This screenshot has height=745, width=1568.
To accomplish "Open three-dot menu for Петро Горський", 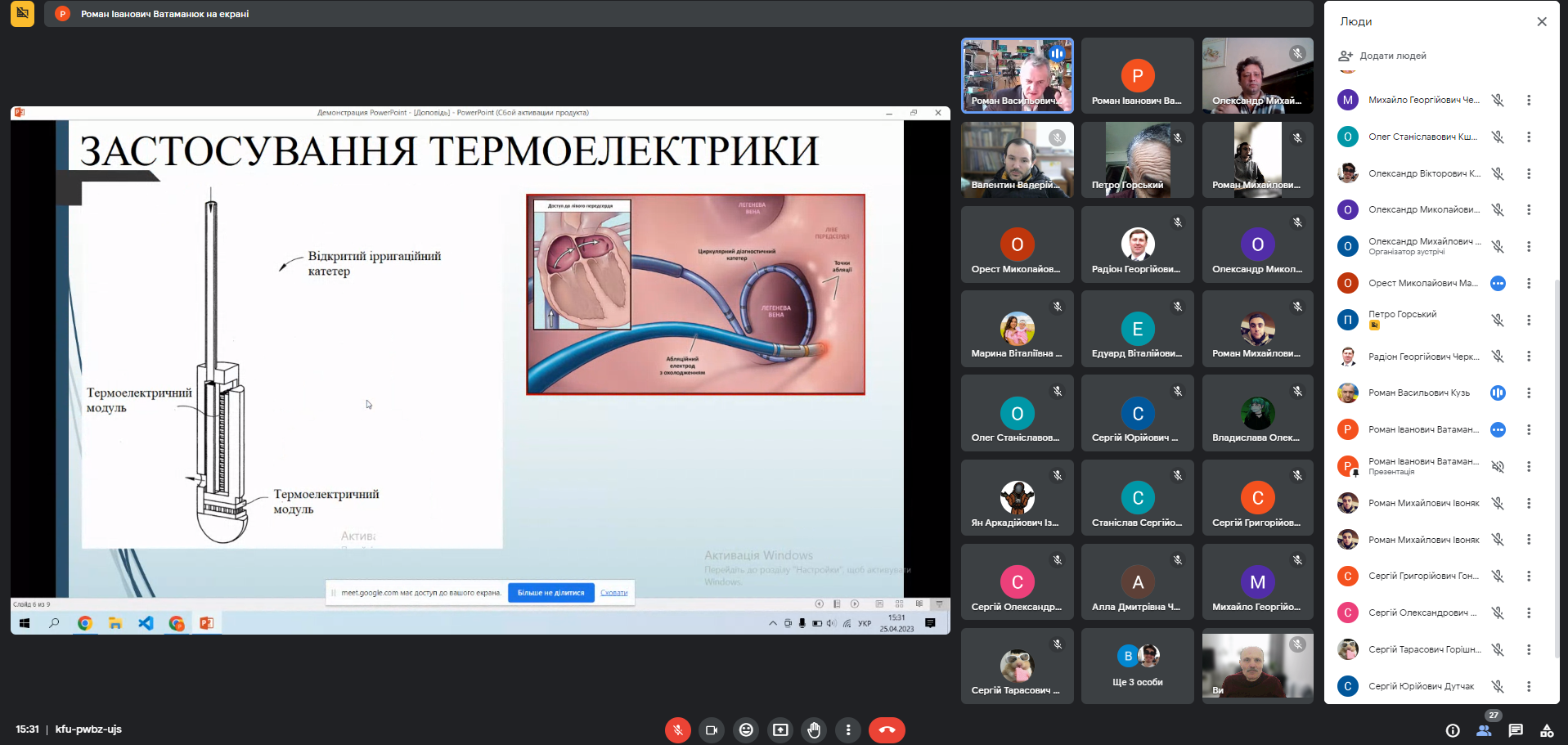I will coord(1529,320).
